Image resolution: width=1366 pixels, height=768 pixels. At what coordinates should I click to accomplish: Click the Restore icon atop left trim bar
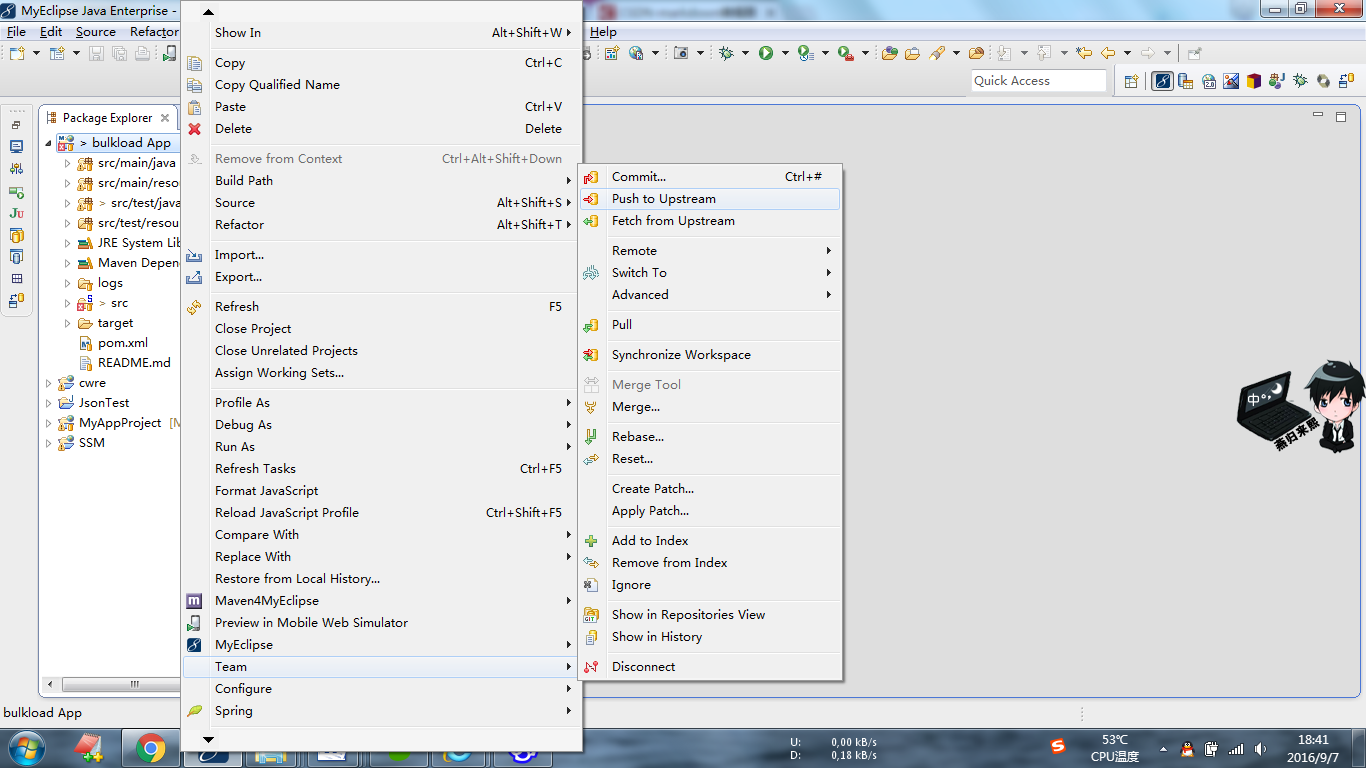[x=16, y=125]
